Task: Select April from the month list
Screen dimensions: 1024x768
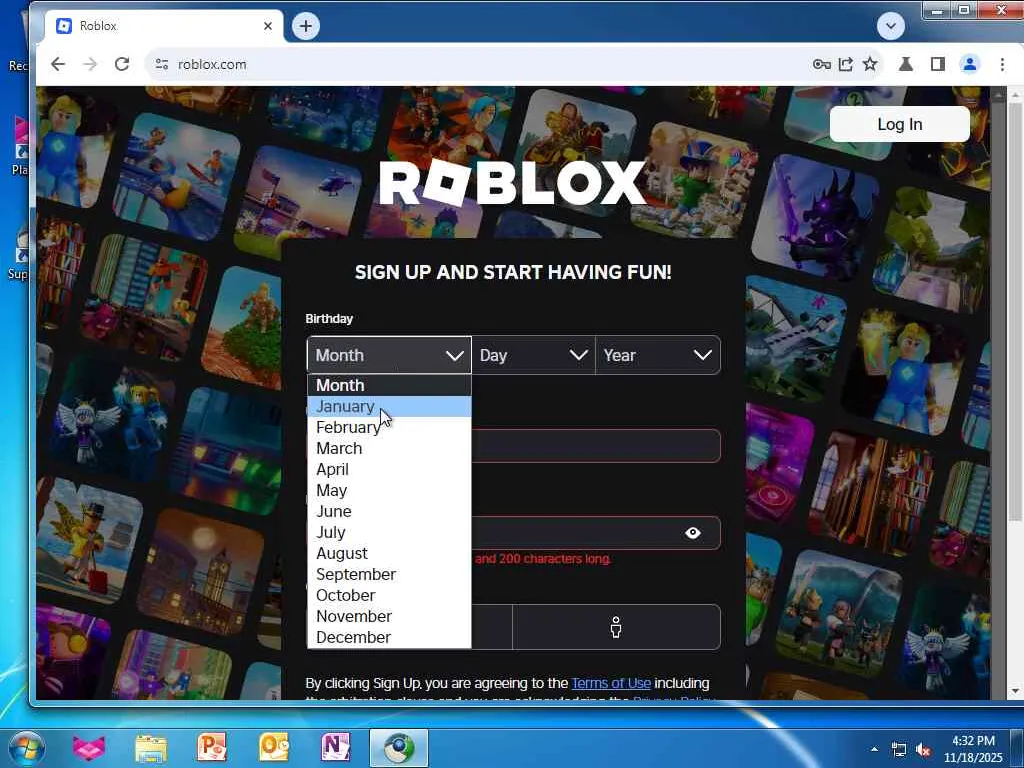Action: 389,469
